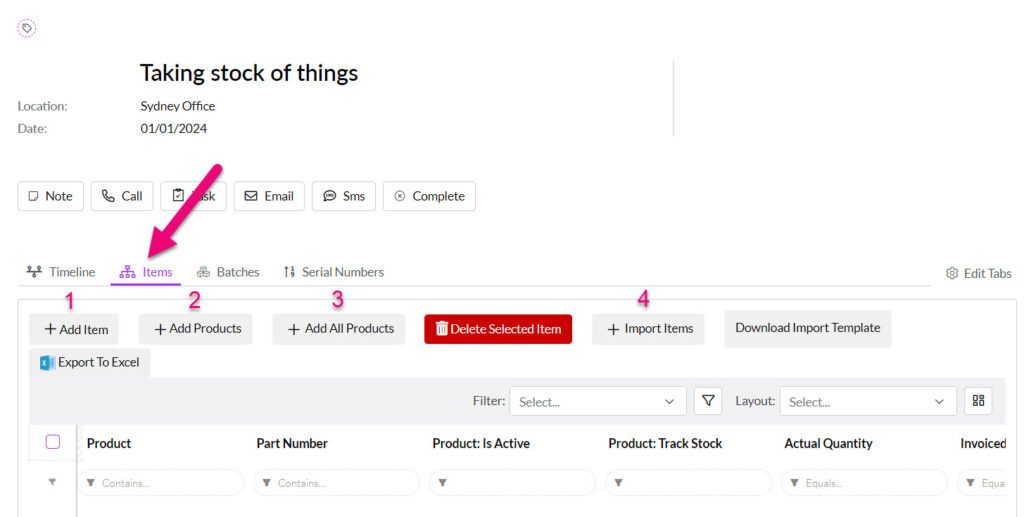Image resolution: width=1024 pixels, height=517 pixels.
Task: Open the Product: Is Active column filter
Action: coord(513,483)
